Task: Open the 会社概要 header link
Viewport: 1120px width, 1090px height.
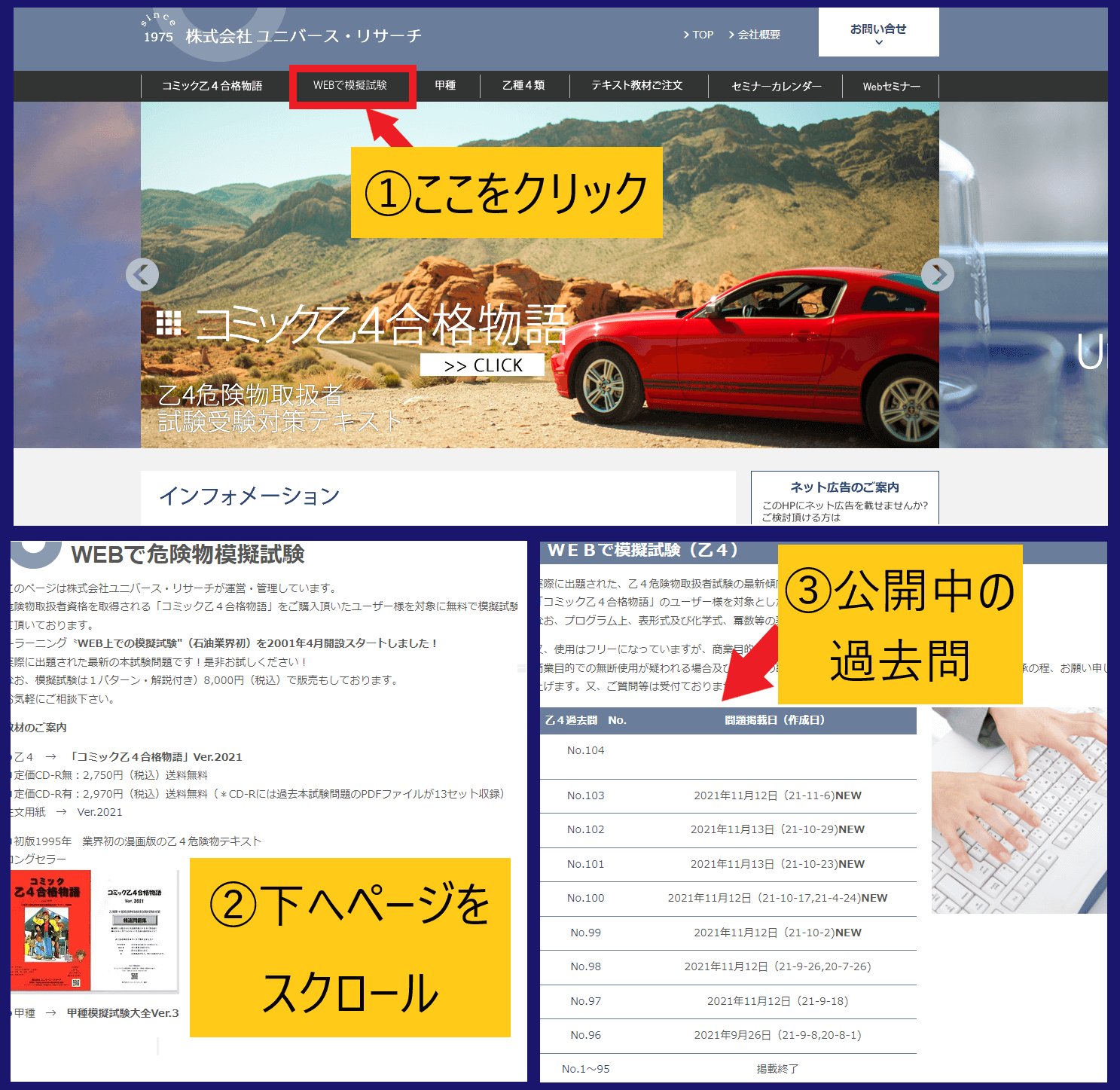Action: coord(755,35)
